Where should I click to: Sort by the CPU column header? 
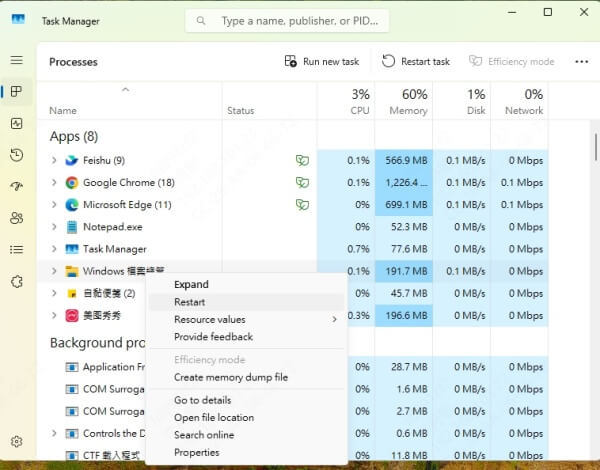(x=346, y=101)
